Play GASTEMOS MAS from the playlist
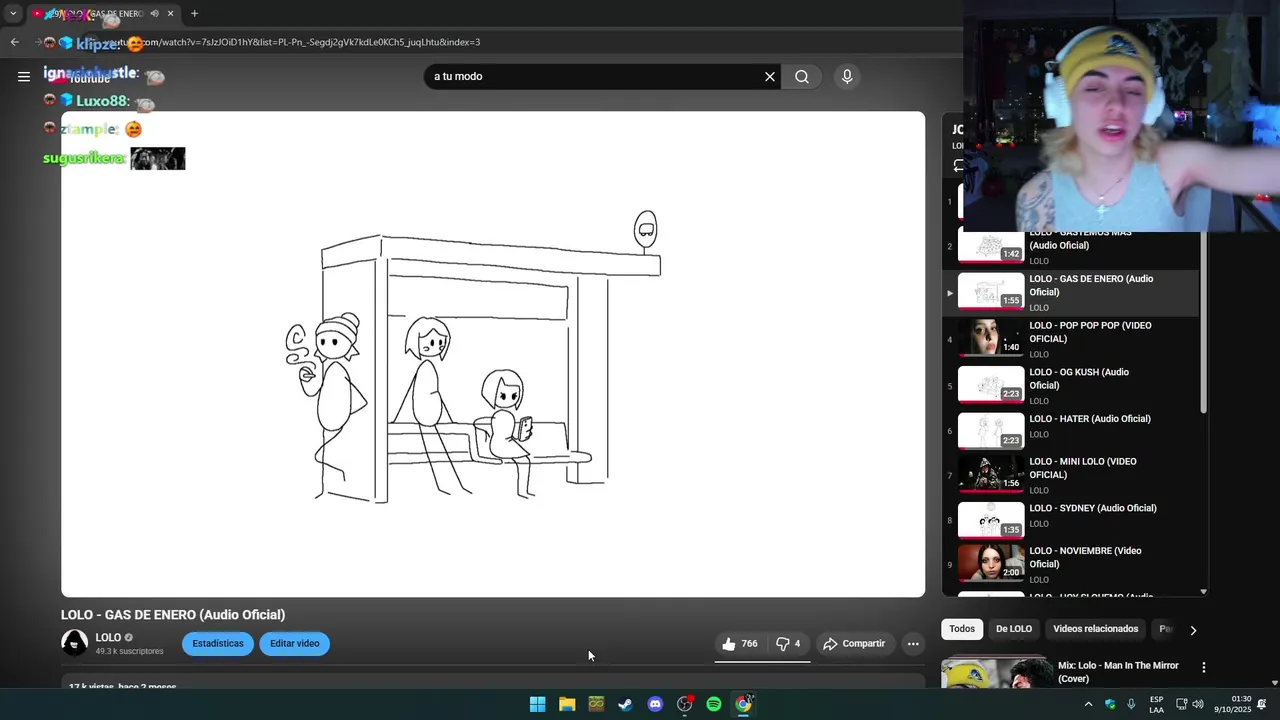 [1070, 246]
